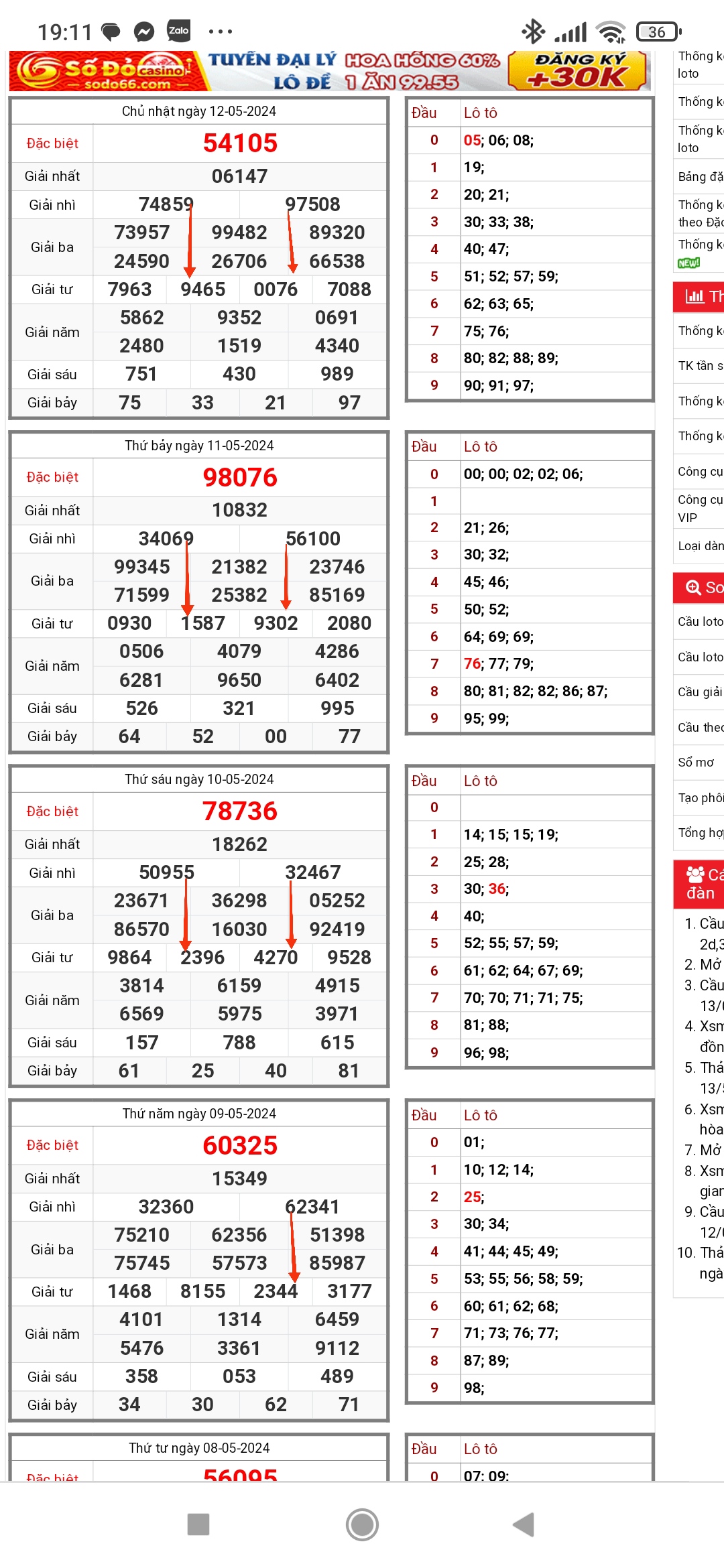Image resolution: width=724 pixels, height=1568 pixels.
Task: Tap the battery 36 indicator
Action: (659, 31)
